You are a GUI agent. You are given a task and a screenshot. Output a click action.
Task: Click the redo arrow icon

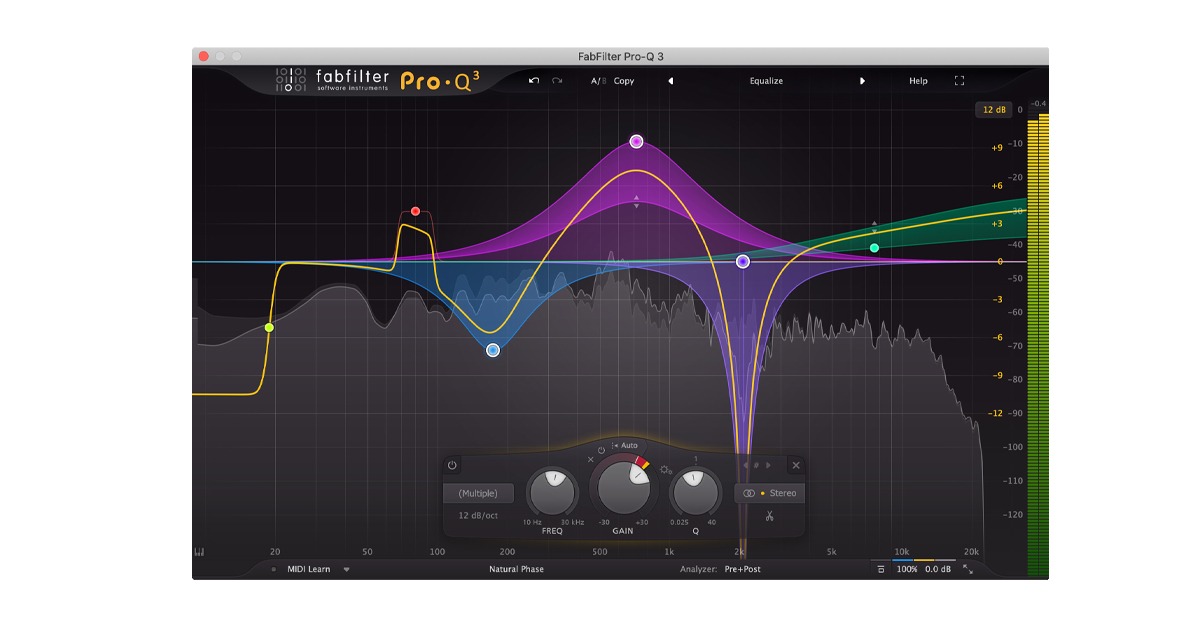pos(557,81)
